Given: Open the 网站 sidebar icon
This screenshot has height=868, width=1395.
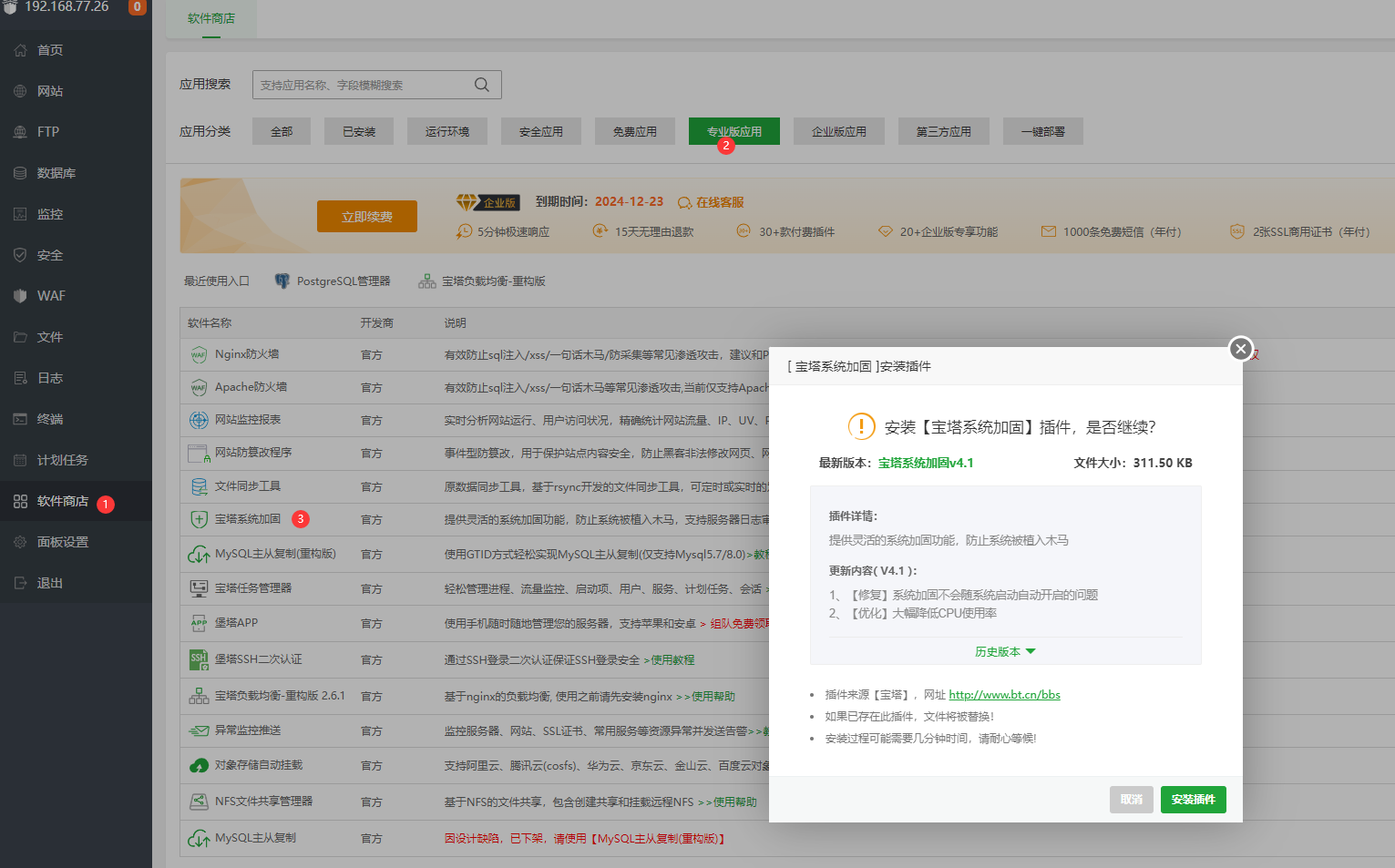Looking at the screenshot, I should point(20,91).
